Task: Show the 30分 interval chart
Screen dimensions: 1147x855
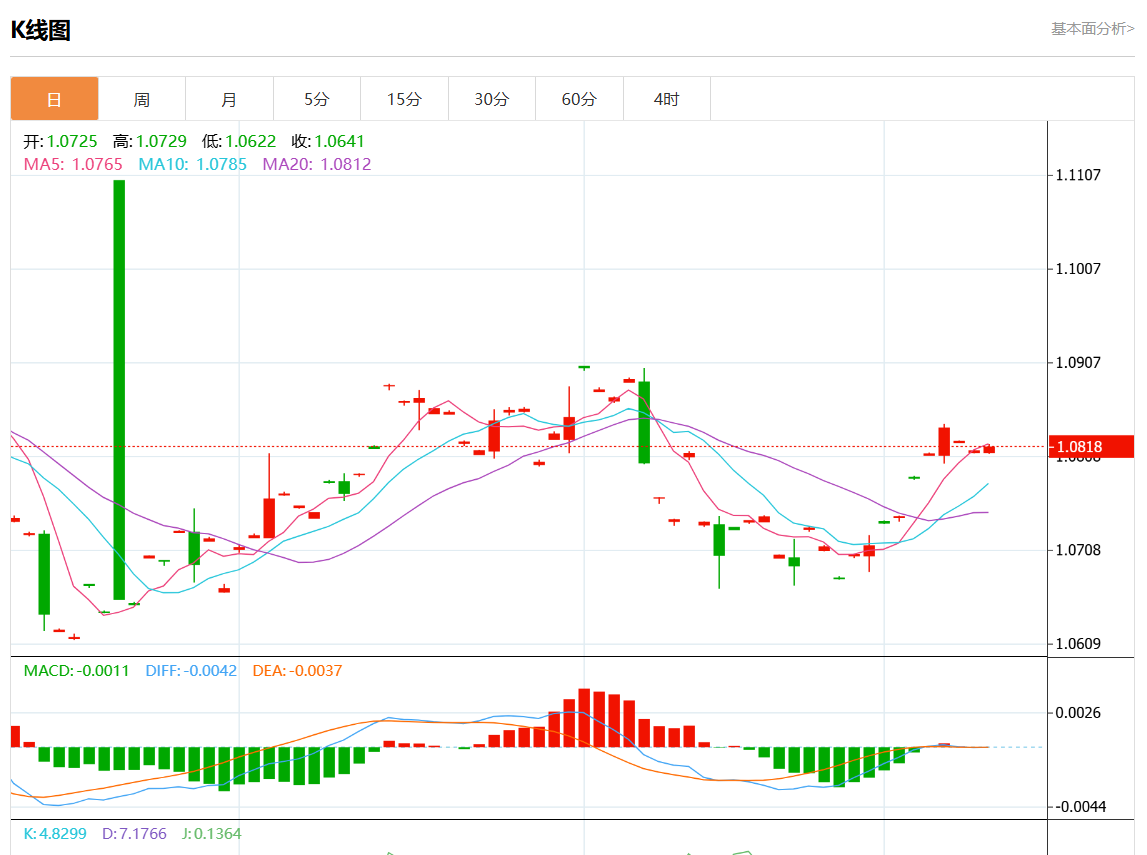Action: (491, 99)
